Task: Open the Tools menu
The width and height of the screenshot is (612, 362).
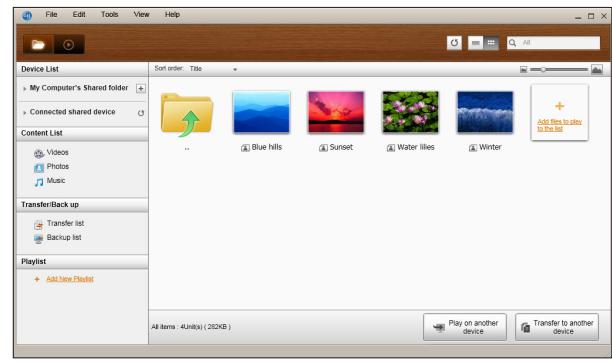Action: pyautogui.click(x=110, y=14)
